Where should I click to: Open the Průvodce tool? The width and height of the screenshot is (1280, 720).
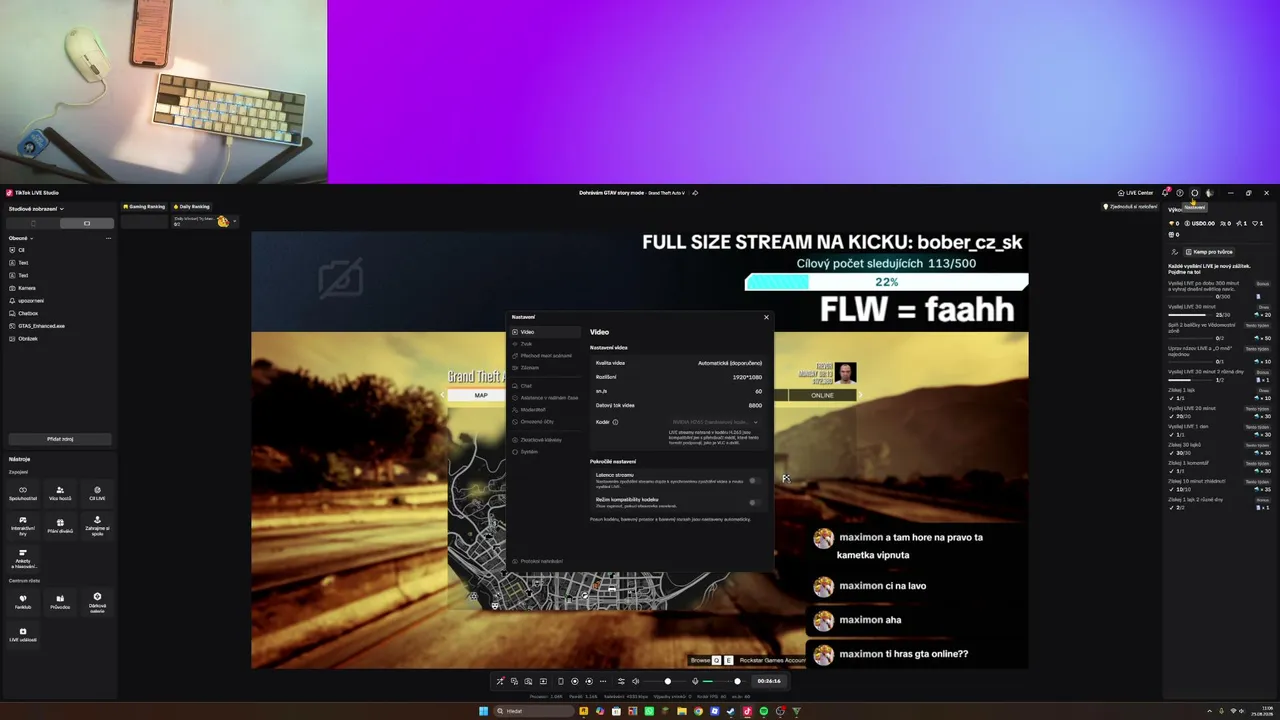pyautogui.click(x=60, y=601)
